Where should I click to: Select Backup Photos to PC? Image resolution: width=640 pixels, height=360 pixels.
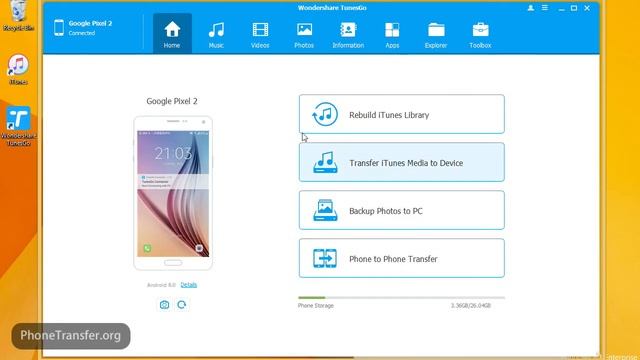pos(402,210)
